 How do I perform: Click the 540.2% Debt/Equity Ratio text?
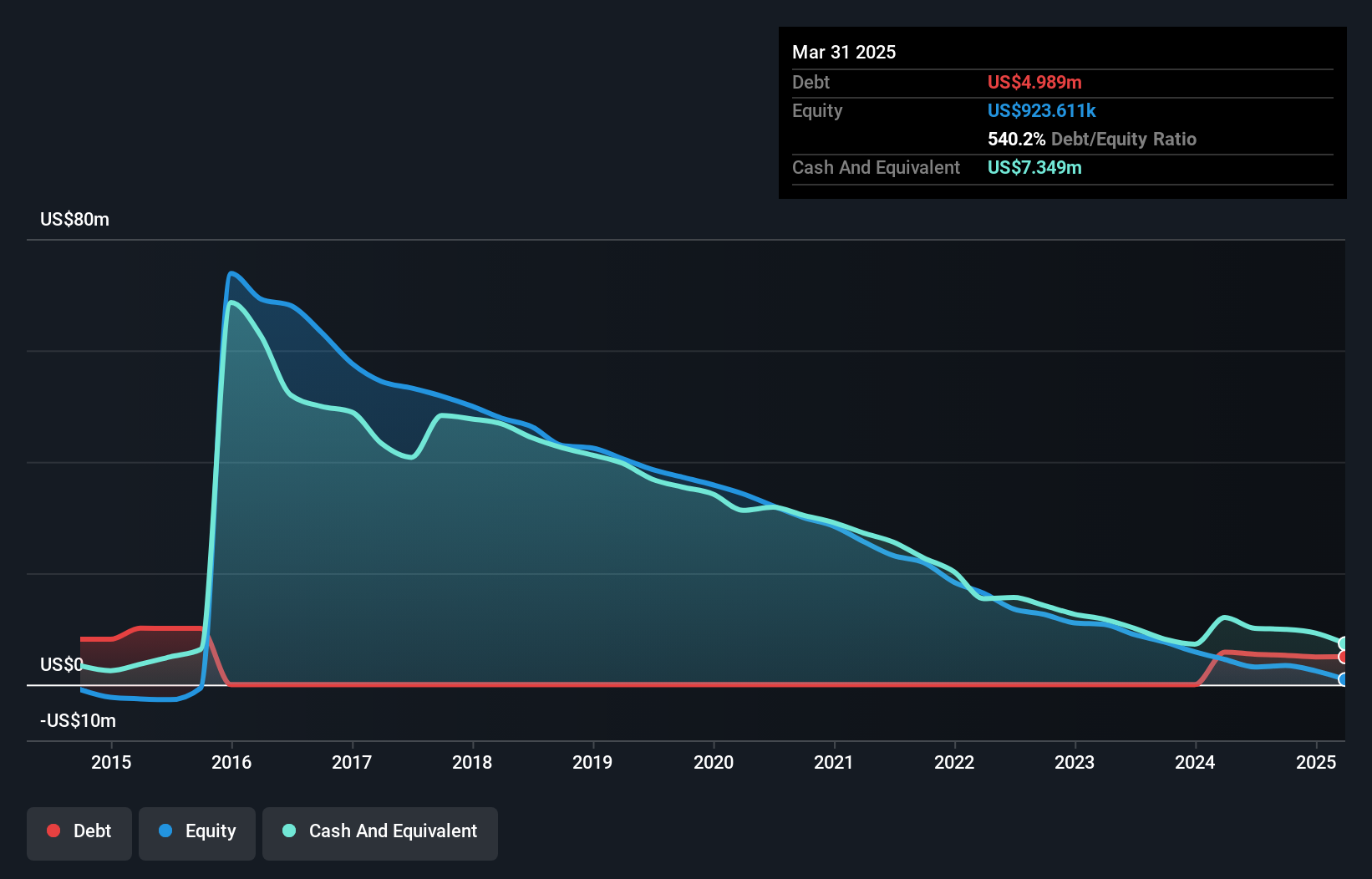[1092, 139]
